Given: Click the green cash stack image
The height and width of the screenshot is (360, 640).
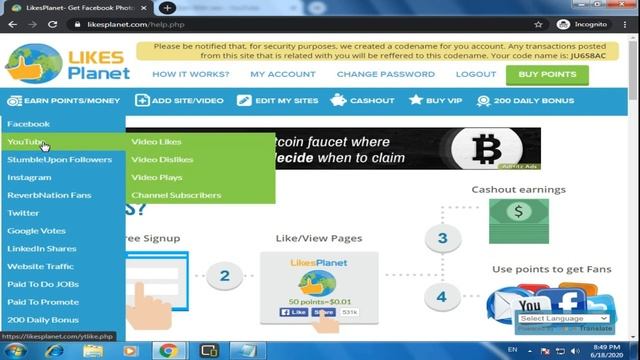Looking at the screenshot, I should [519, 221].
